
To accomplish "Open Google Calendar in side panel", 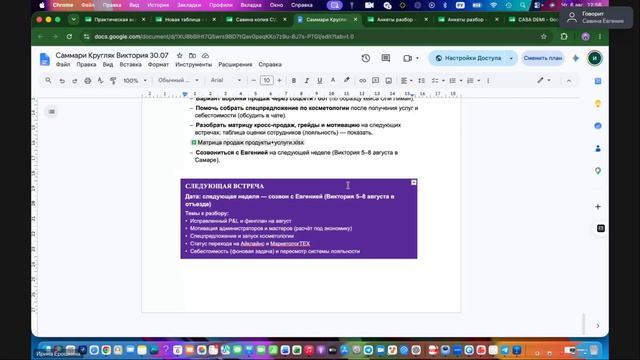I will (598, 81).
